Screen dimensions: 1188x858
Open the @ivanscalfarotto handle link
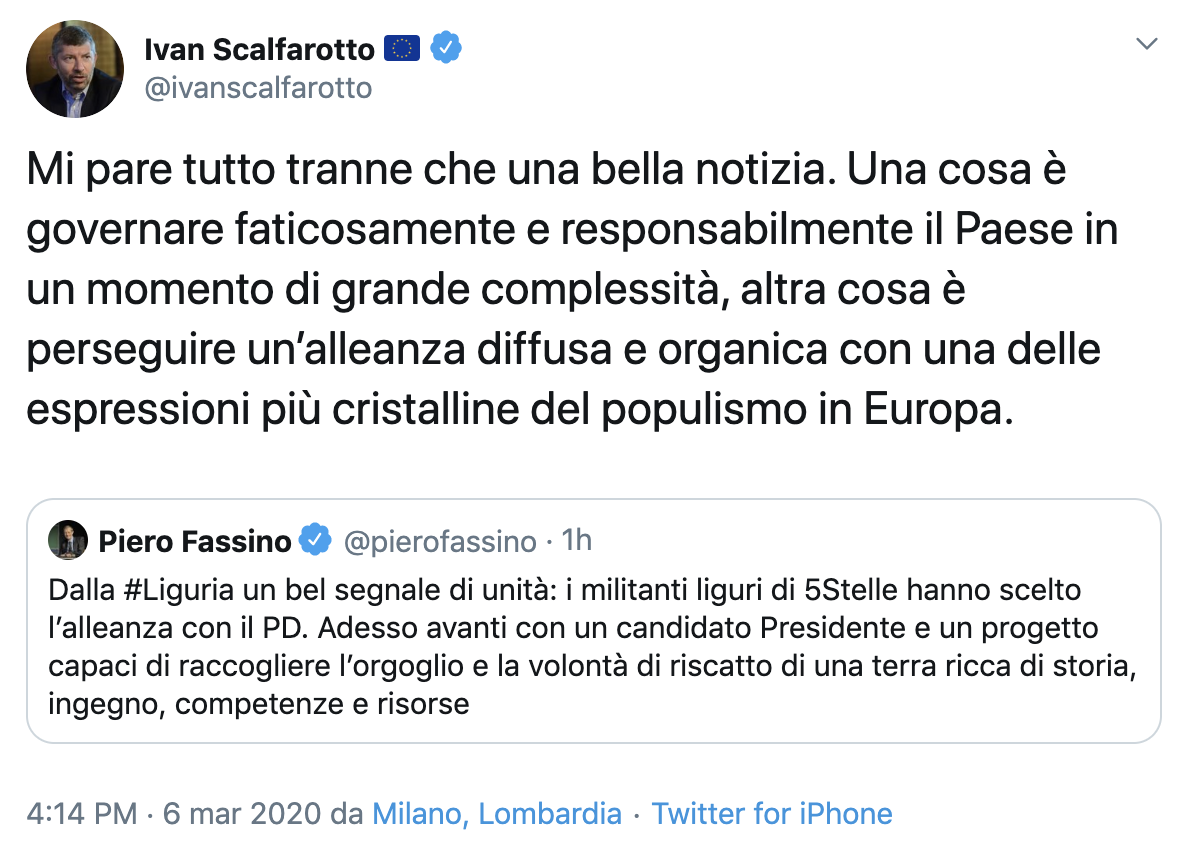(x=258, y=88)
